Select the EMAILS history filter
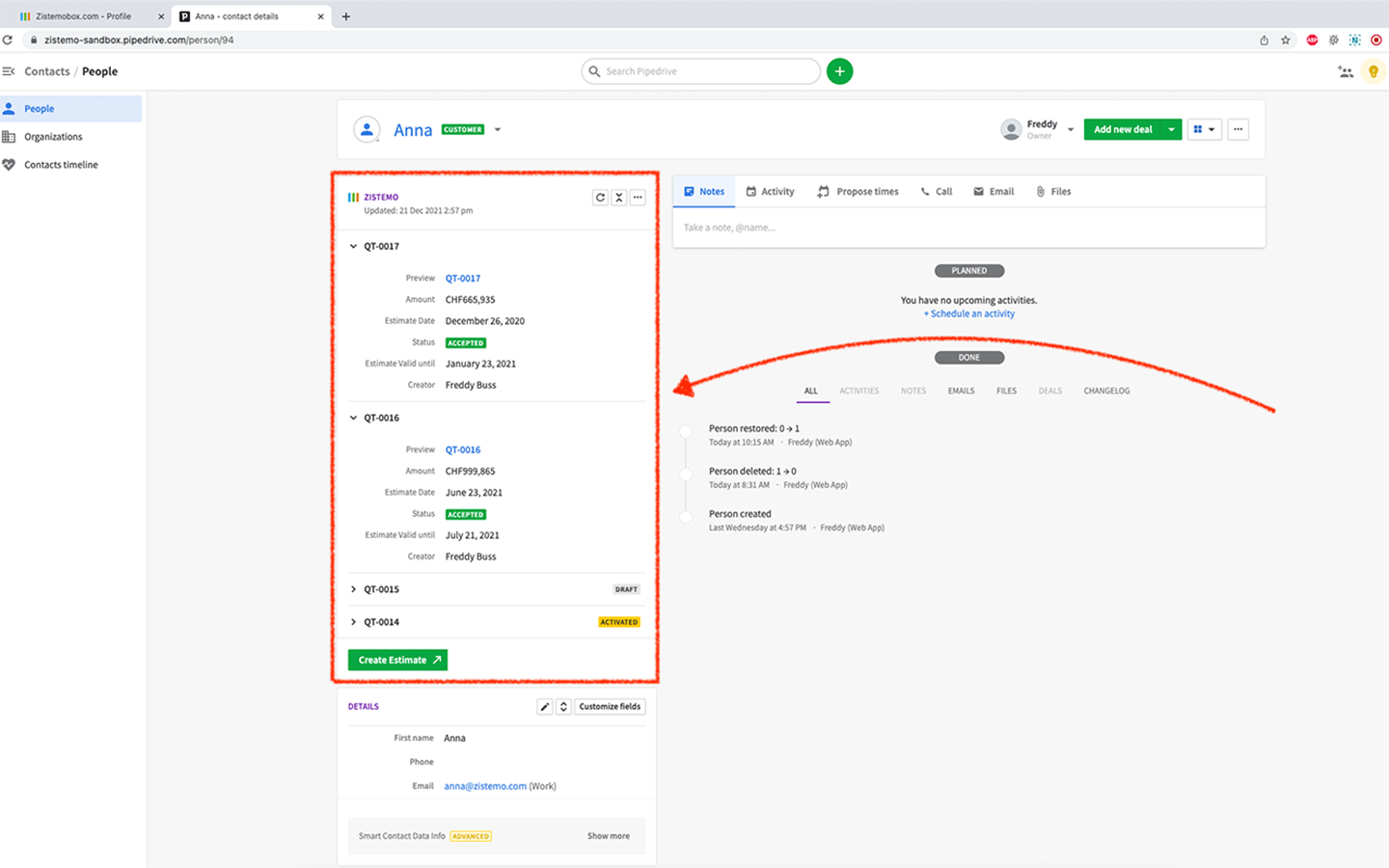Image resolution: width=1389 pixels, height=868 pixels. [x=961, y=391]
